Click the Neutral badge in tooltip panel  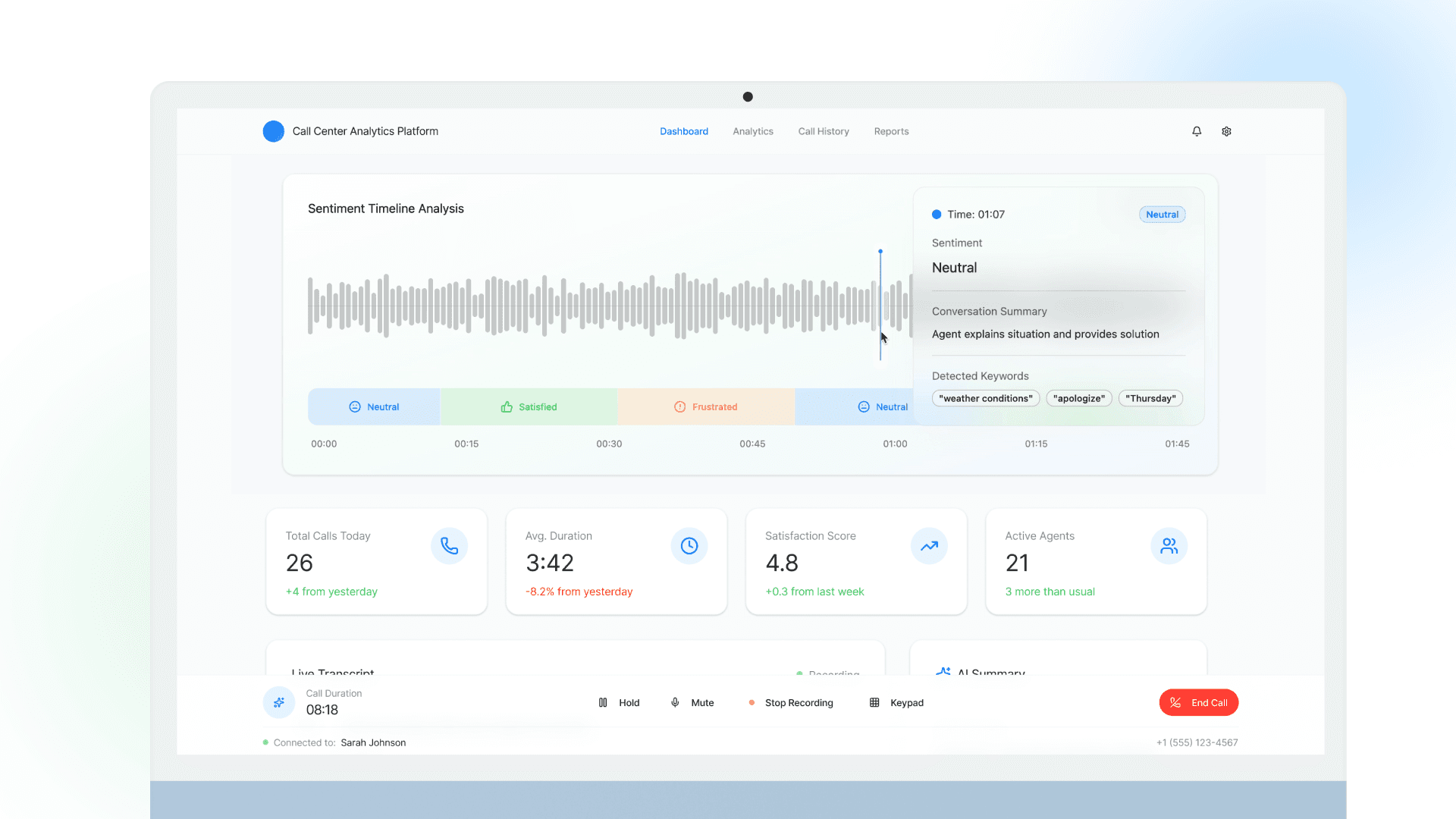click(x=1162, y=215)
